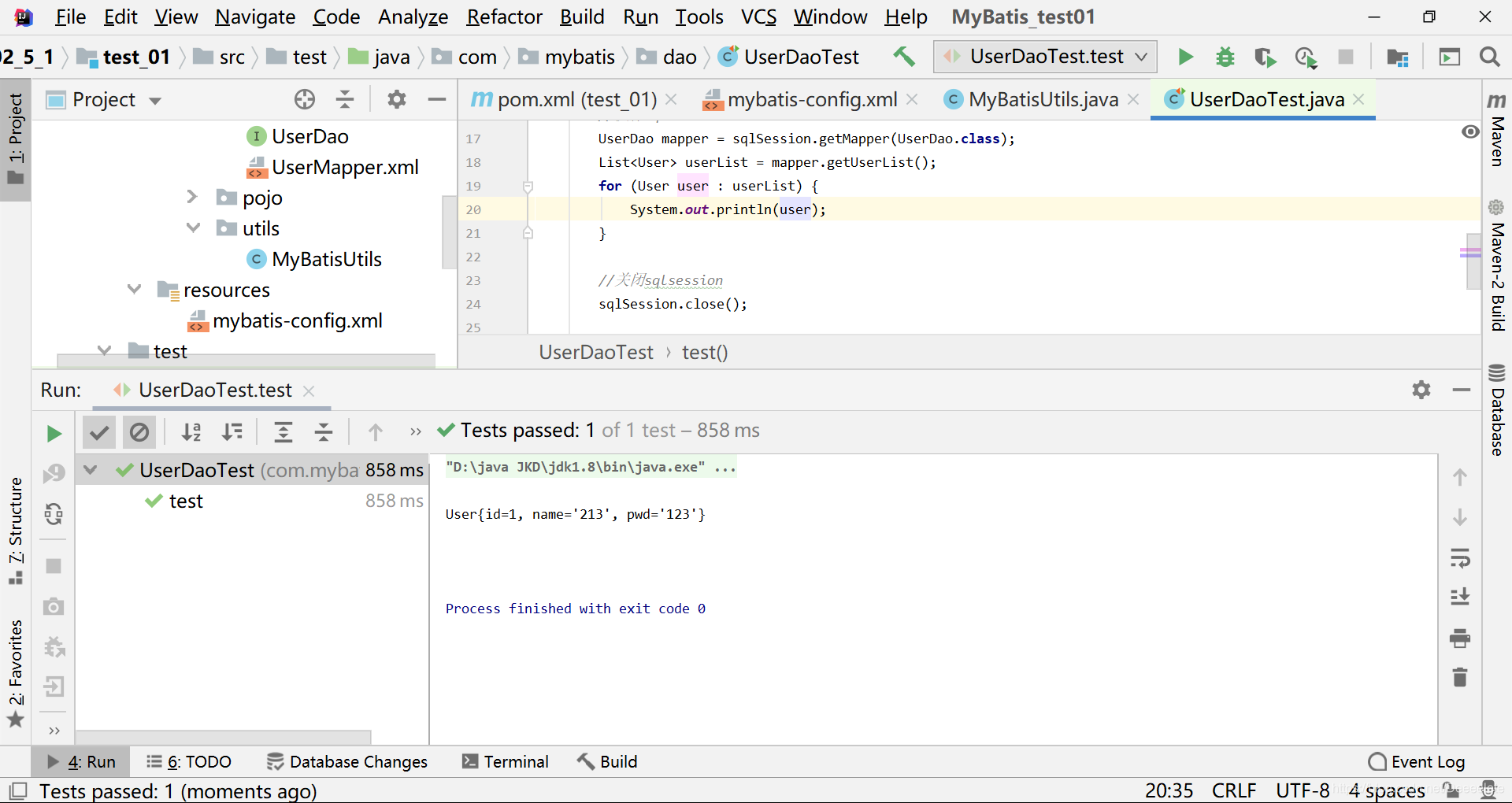Close the UserDaoTest.test run tab
The image size is (1512, 803).
click(309, 390)
